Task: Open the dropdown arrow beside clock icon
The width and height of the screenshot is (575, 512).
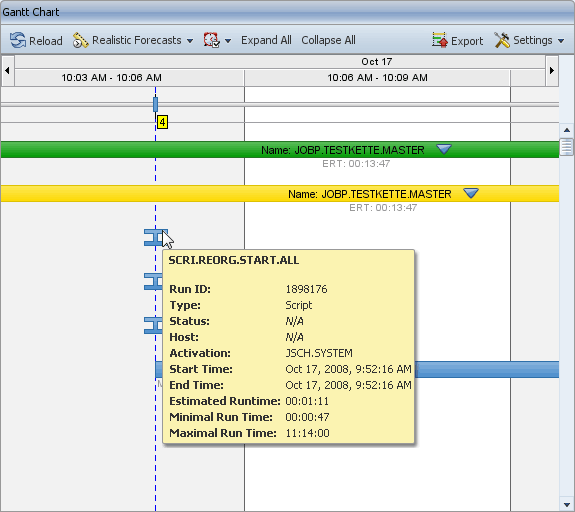Action: pyautogui.click(x=228, y=41)
